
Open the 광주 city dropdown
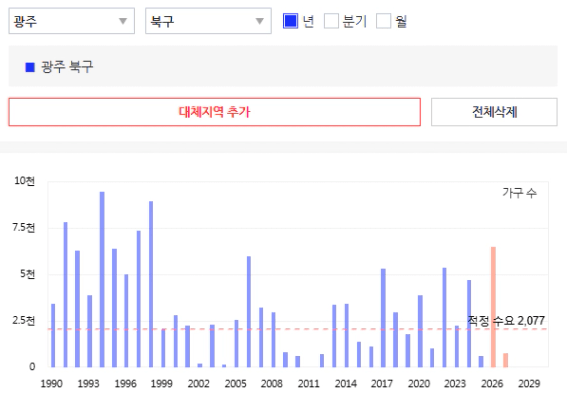[72, 21]
